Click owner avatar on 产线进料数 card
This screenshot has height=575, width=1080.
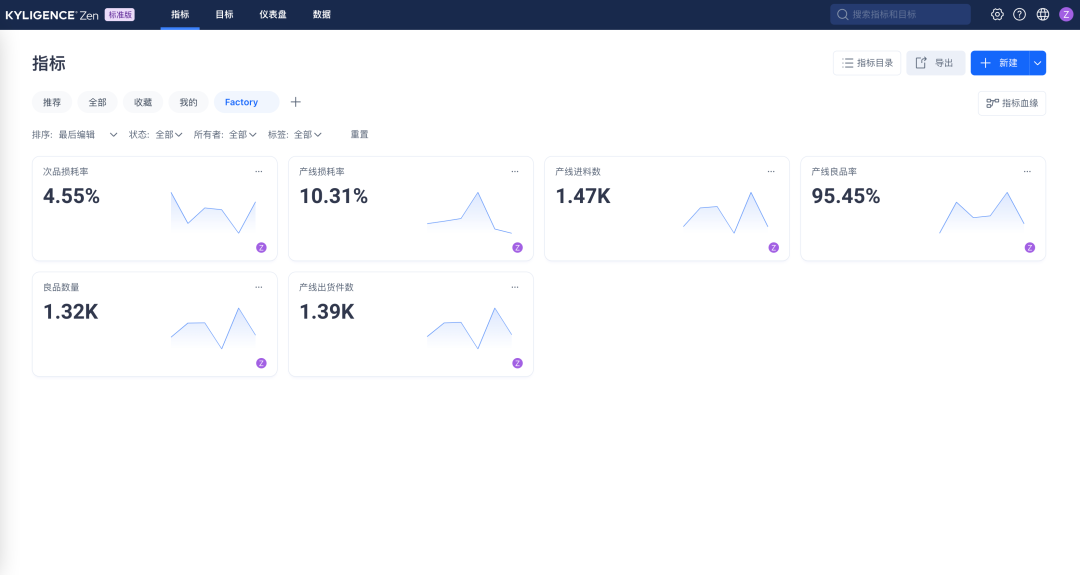(773, 248)
